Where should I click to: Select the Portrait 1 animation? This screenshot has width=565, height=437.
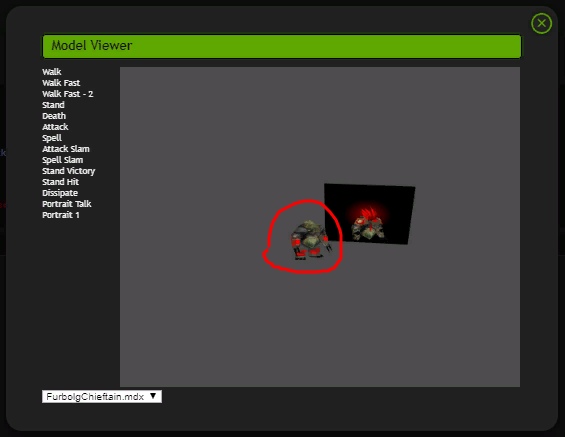tap(61, 215)
